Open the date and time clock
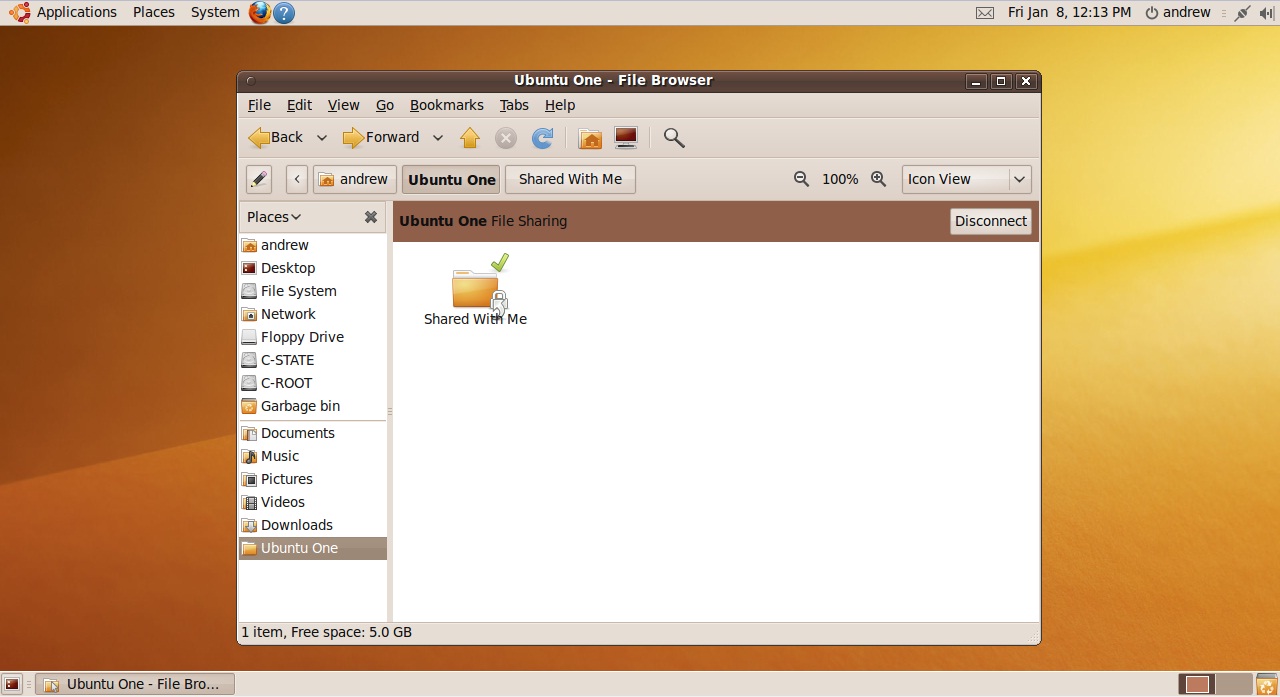The height and width of the screenshot is (697, 1280). pyautogui.click(x=1069, y=13)
